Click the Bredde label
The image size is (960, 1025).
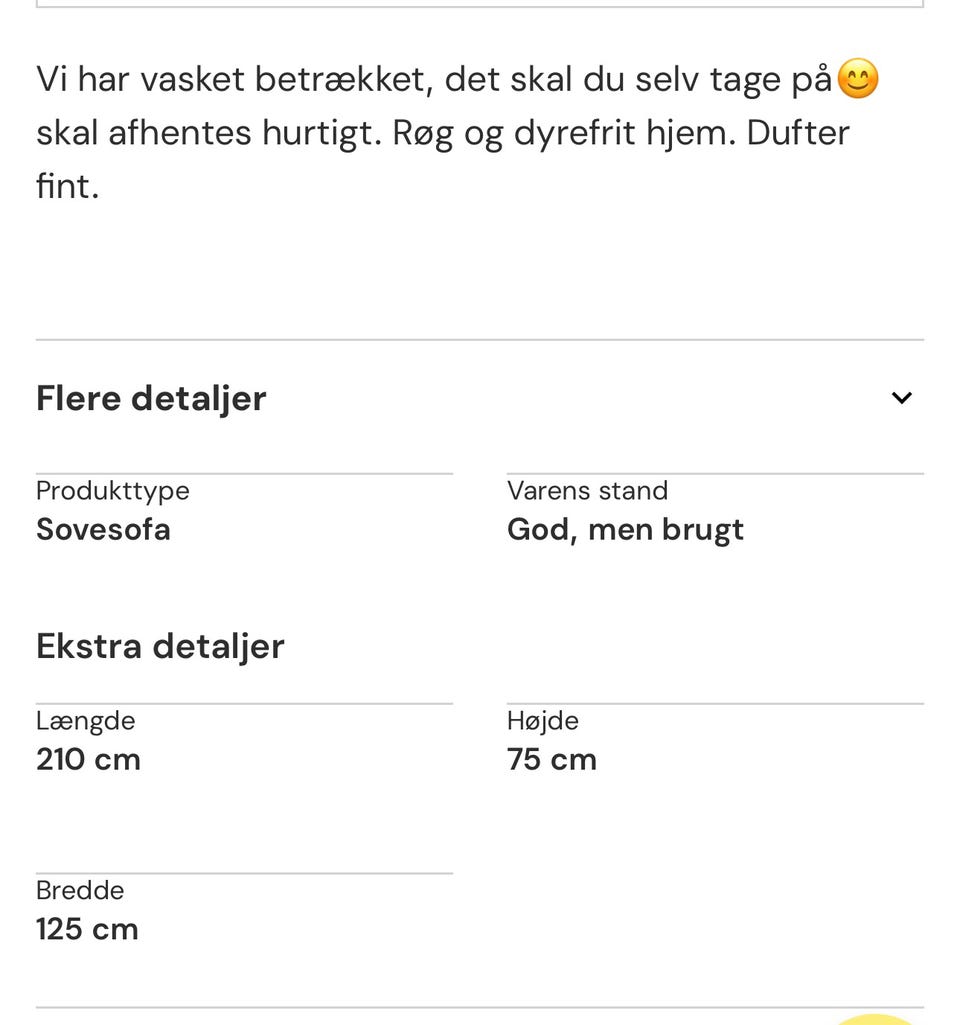[80, 891]
